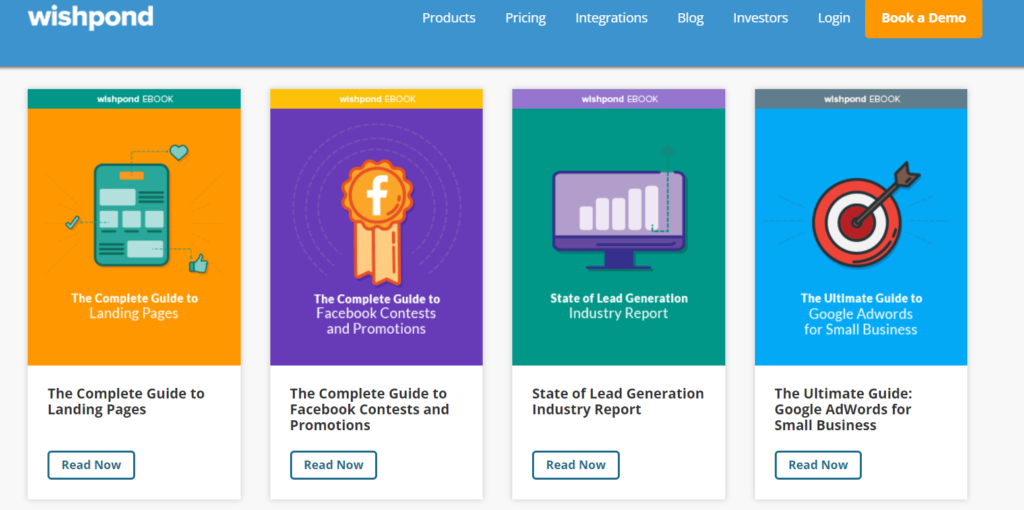
Task: Click the thumbs-up icon on orange cover
Action: (x=198, y=263)
